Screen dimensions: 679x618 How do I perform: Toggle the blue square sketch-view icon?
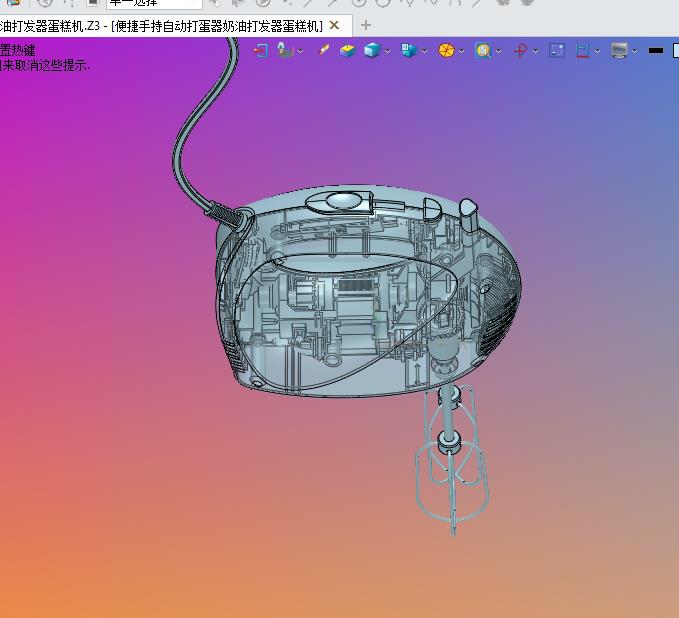point(557,51)
